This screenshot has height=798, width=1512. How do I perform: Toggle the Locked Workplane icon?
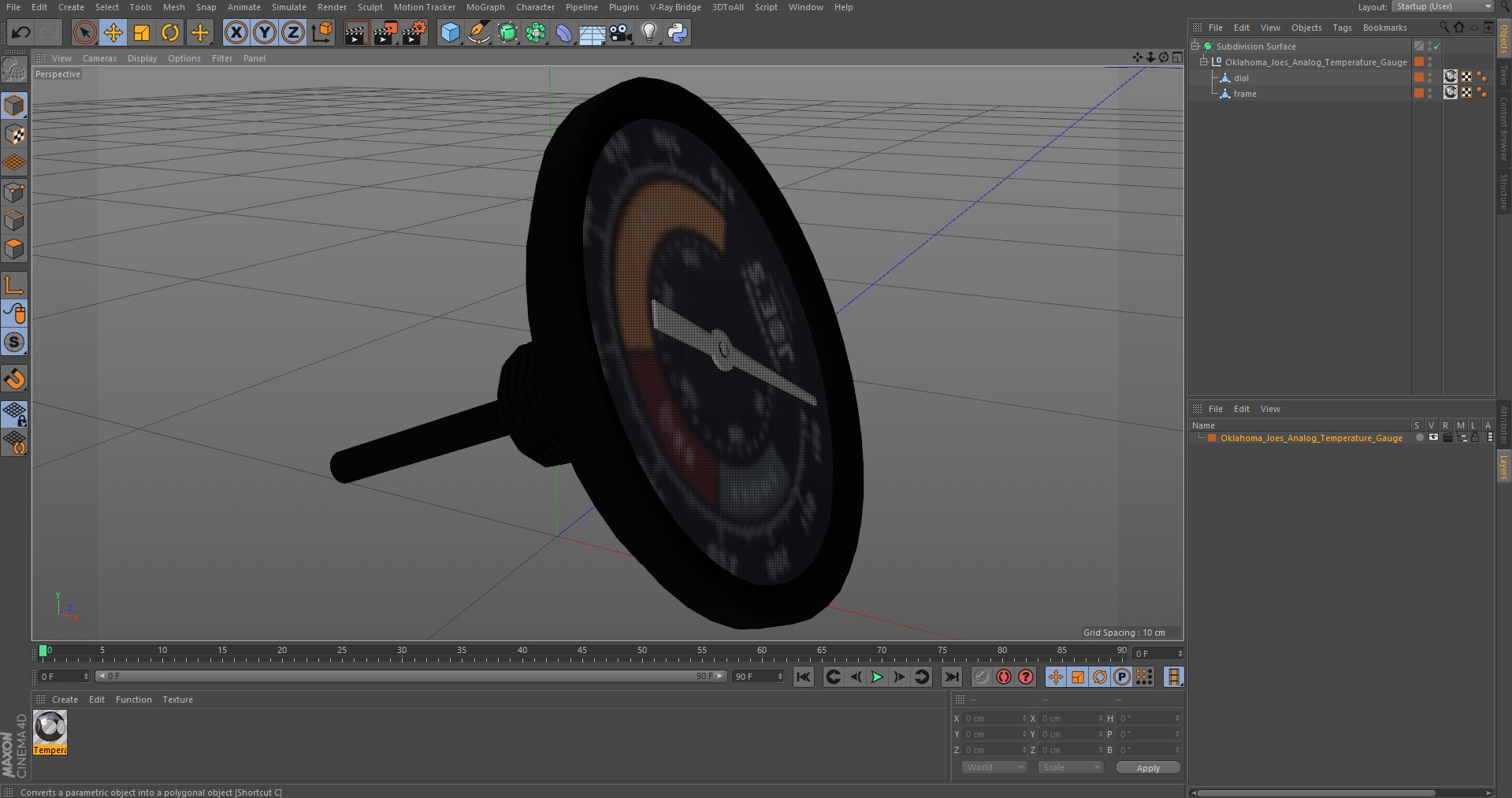(x=14, y=414)
